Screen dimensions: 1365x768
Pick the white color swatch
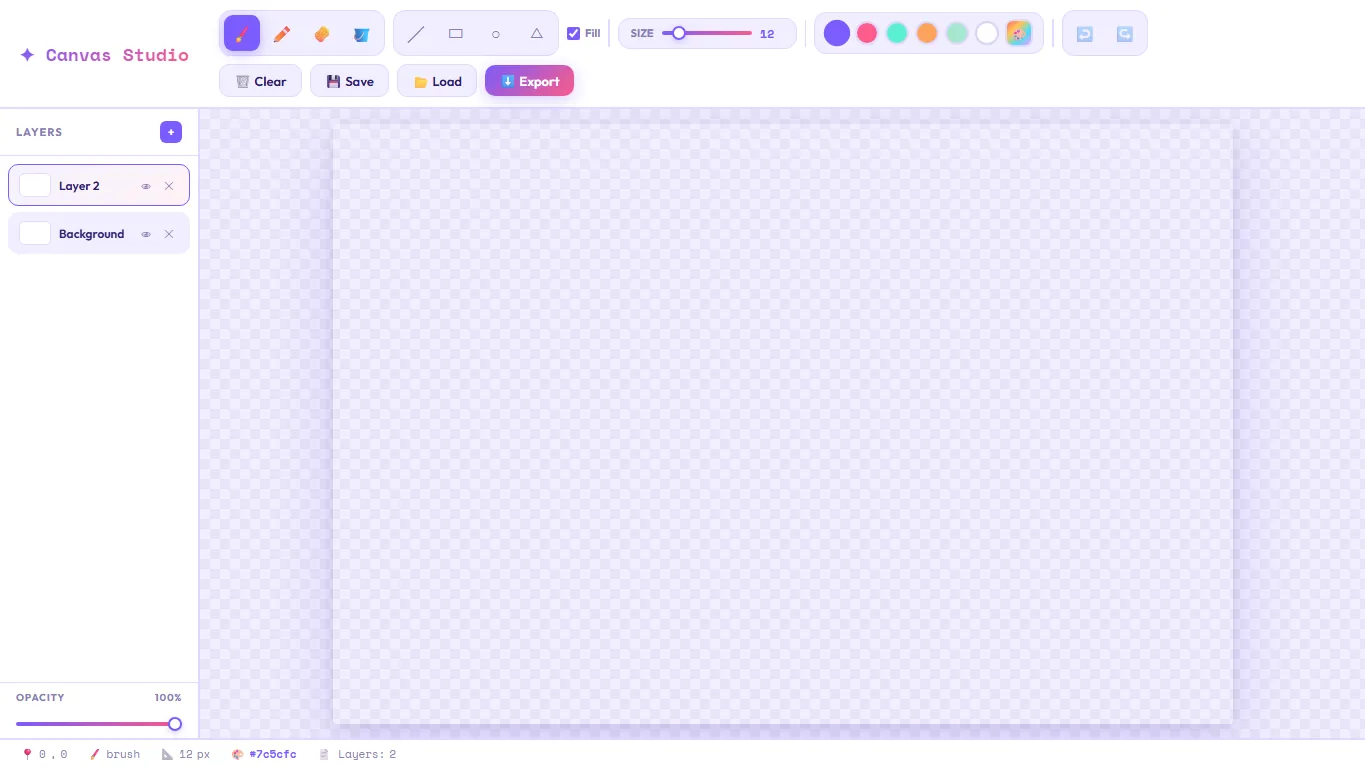(987, 33)
